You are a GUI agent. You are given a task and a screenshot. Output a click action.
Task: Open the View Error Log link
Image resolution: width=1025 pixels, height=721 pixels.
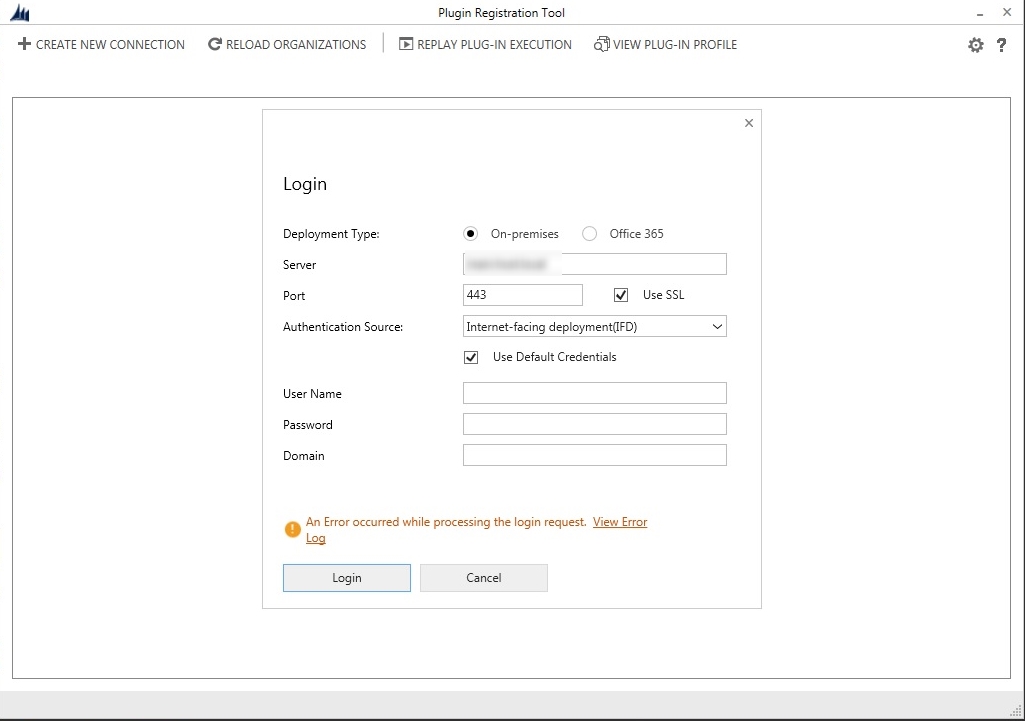coord(620,522)
